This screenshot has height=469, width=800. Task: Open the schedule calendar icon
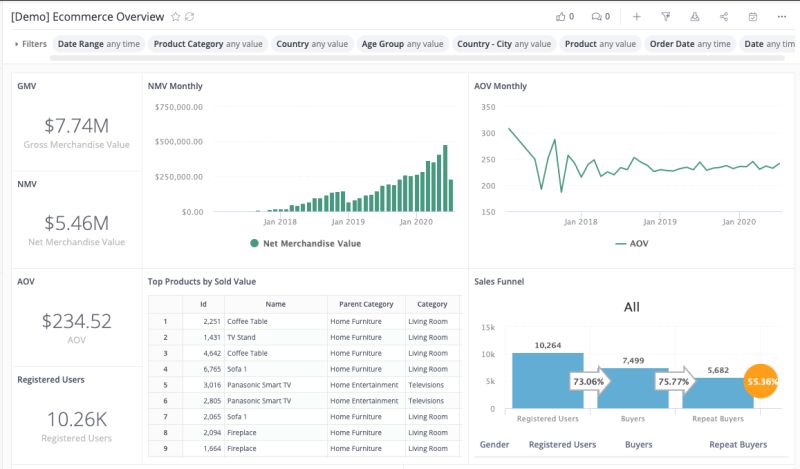753,17
